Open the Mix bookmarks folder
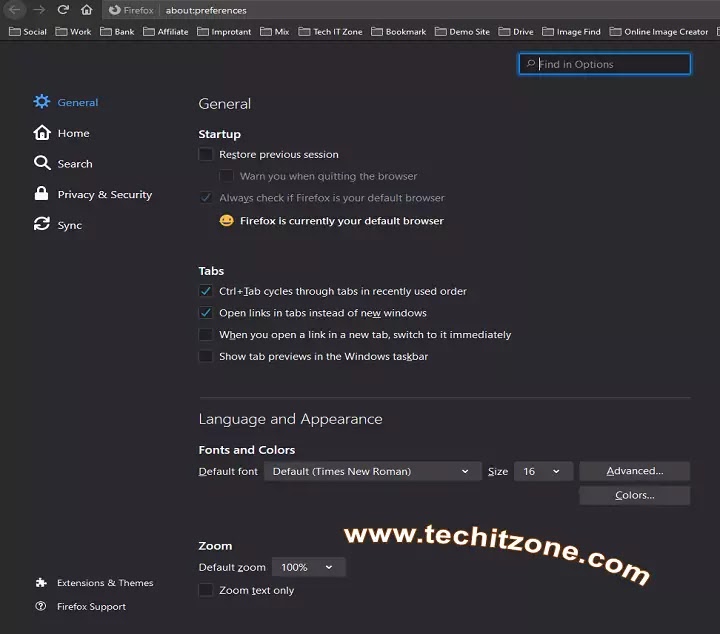This screenshot has height=634, width=720. coord(274,32)
